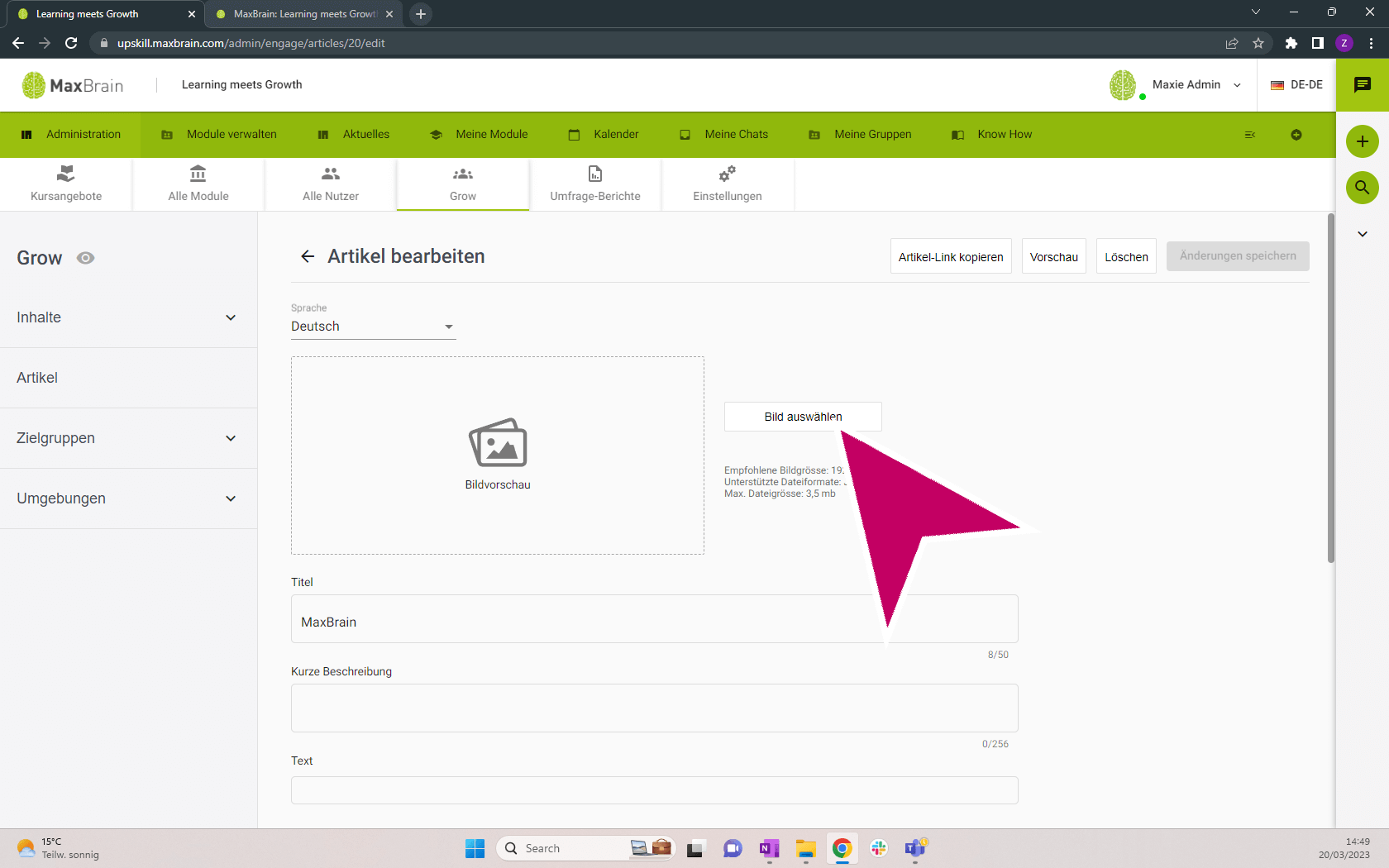The image size is (1389, 868).
Task: Expand the Umgebungen sidebar section
Action: pos(128,498)
